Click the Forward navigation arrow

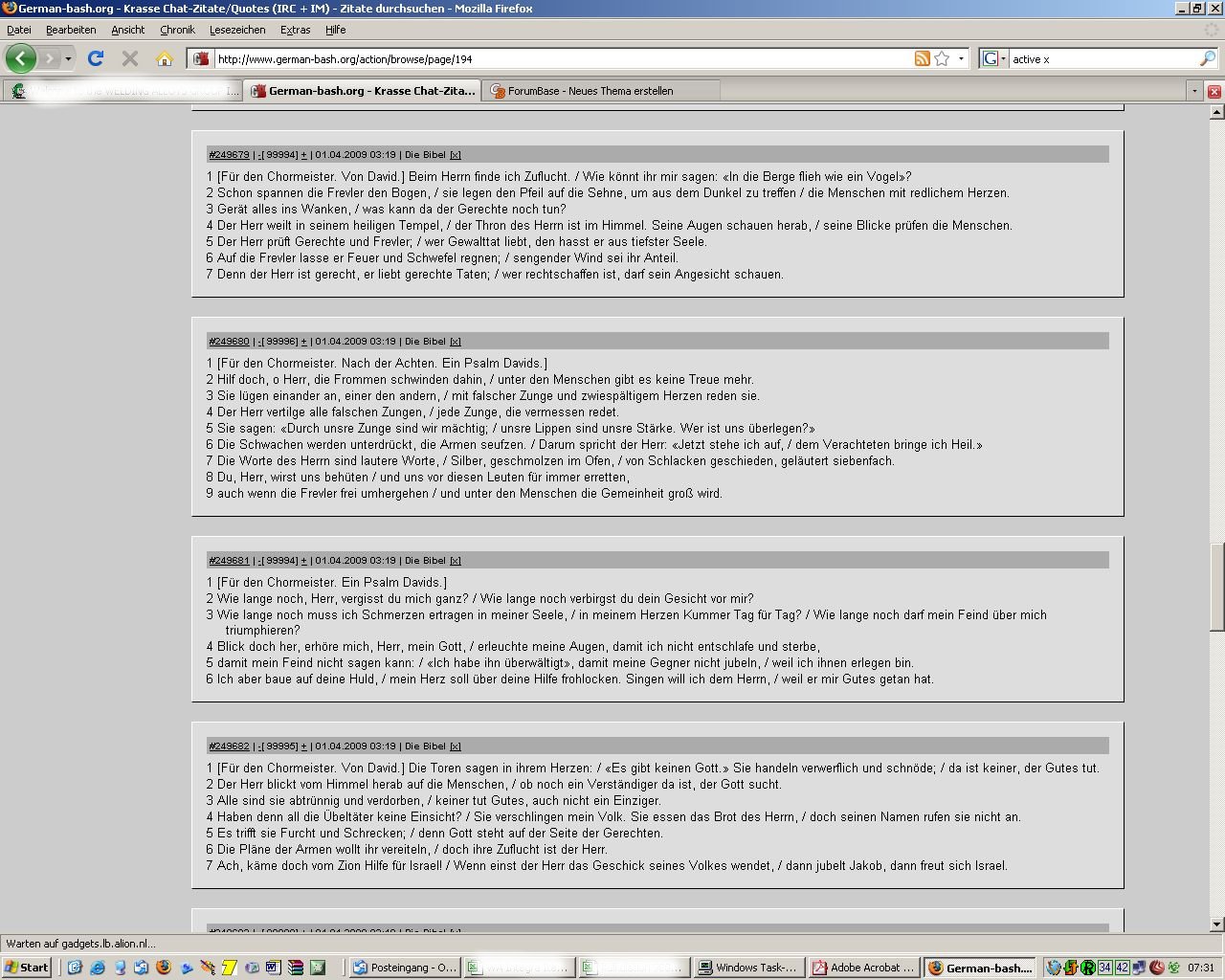pyautogui.click(x=50, y=58)
